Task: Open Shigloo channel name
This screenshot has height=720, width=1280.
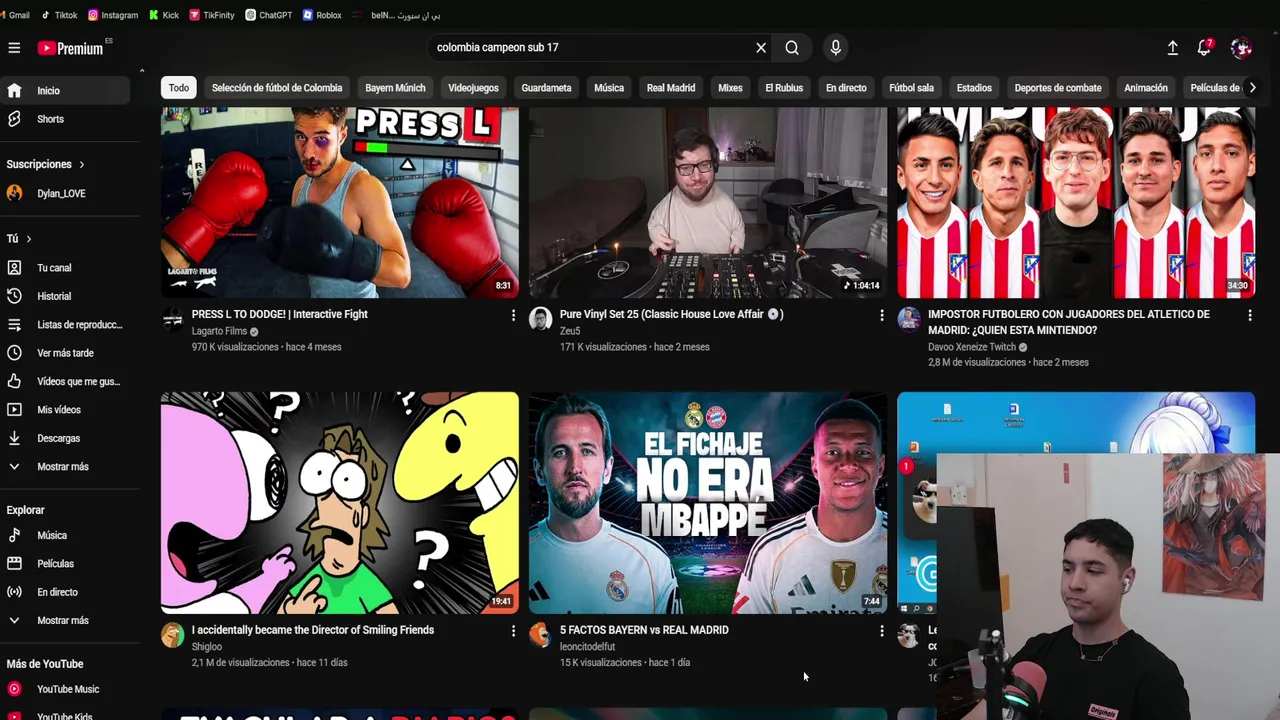Action: click(x=207, y=647)
